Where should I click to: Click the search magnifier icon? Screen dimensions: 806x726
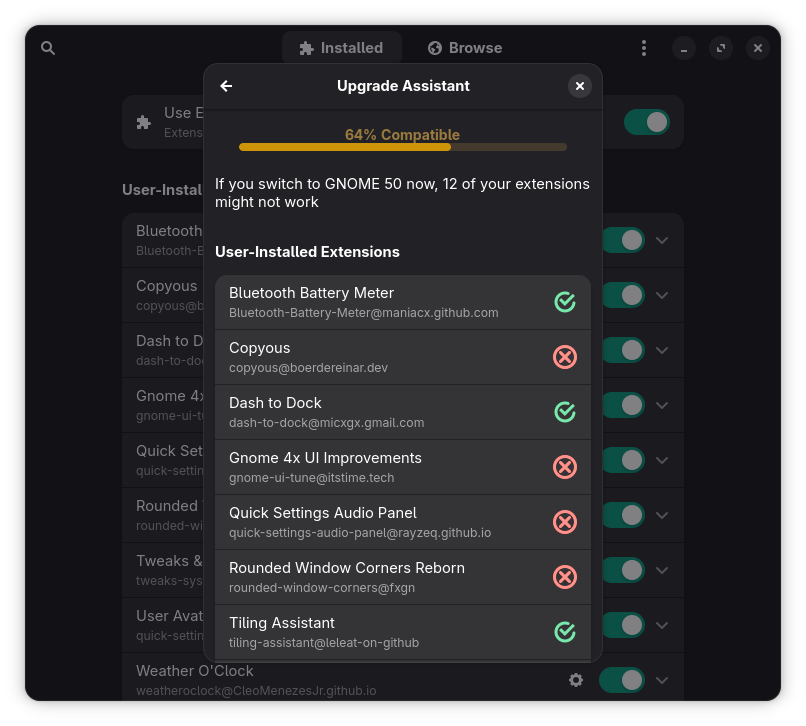(x=48, y=48)
